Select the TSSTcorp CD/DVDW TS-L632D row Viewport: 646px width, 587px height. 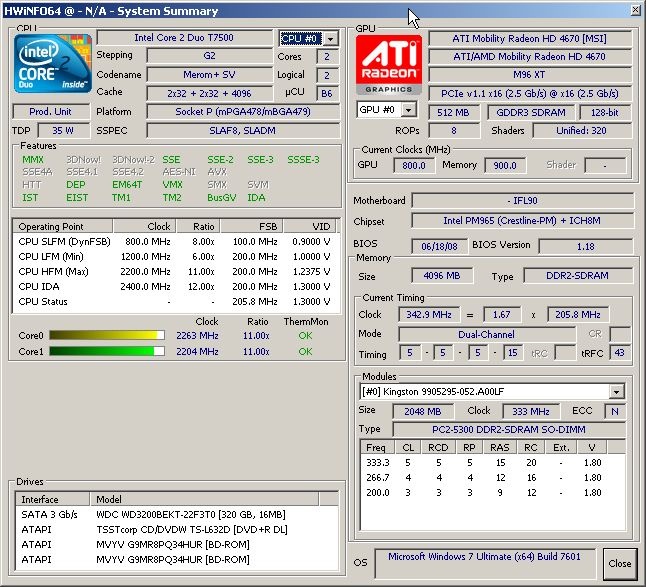[x=176, y=529]
